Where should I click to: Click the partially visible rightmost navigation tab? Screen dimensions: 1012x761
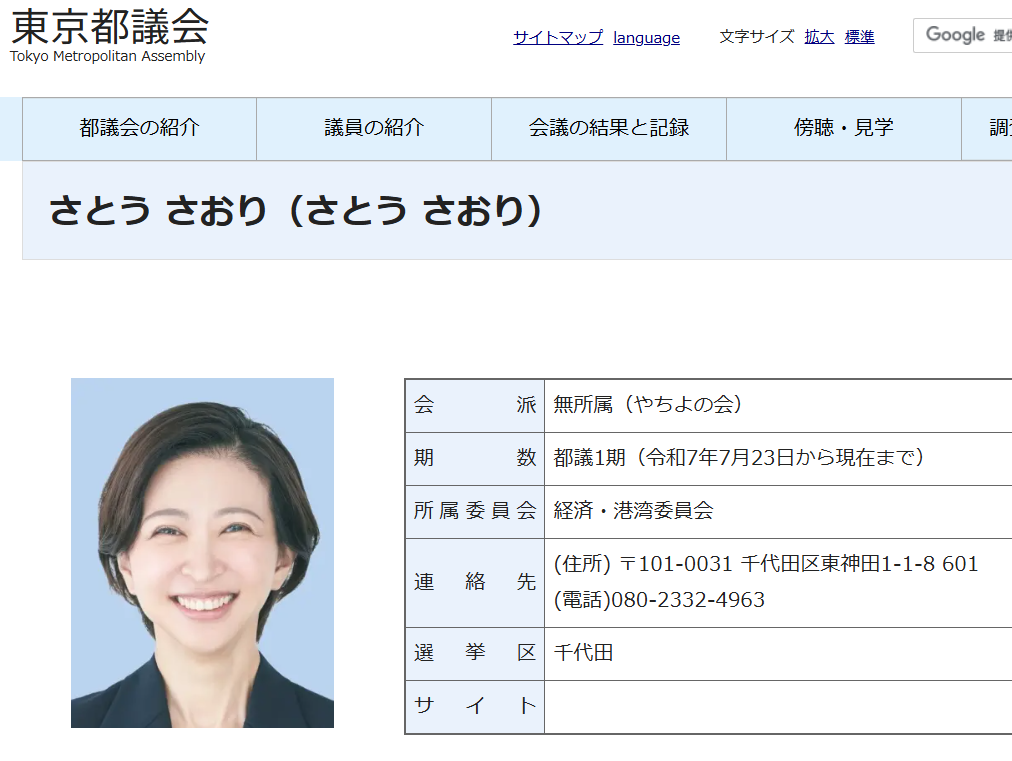[x=988, y=128]
